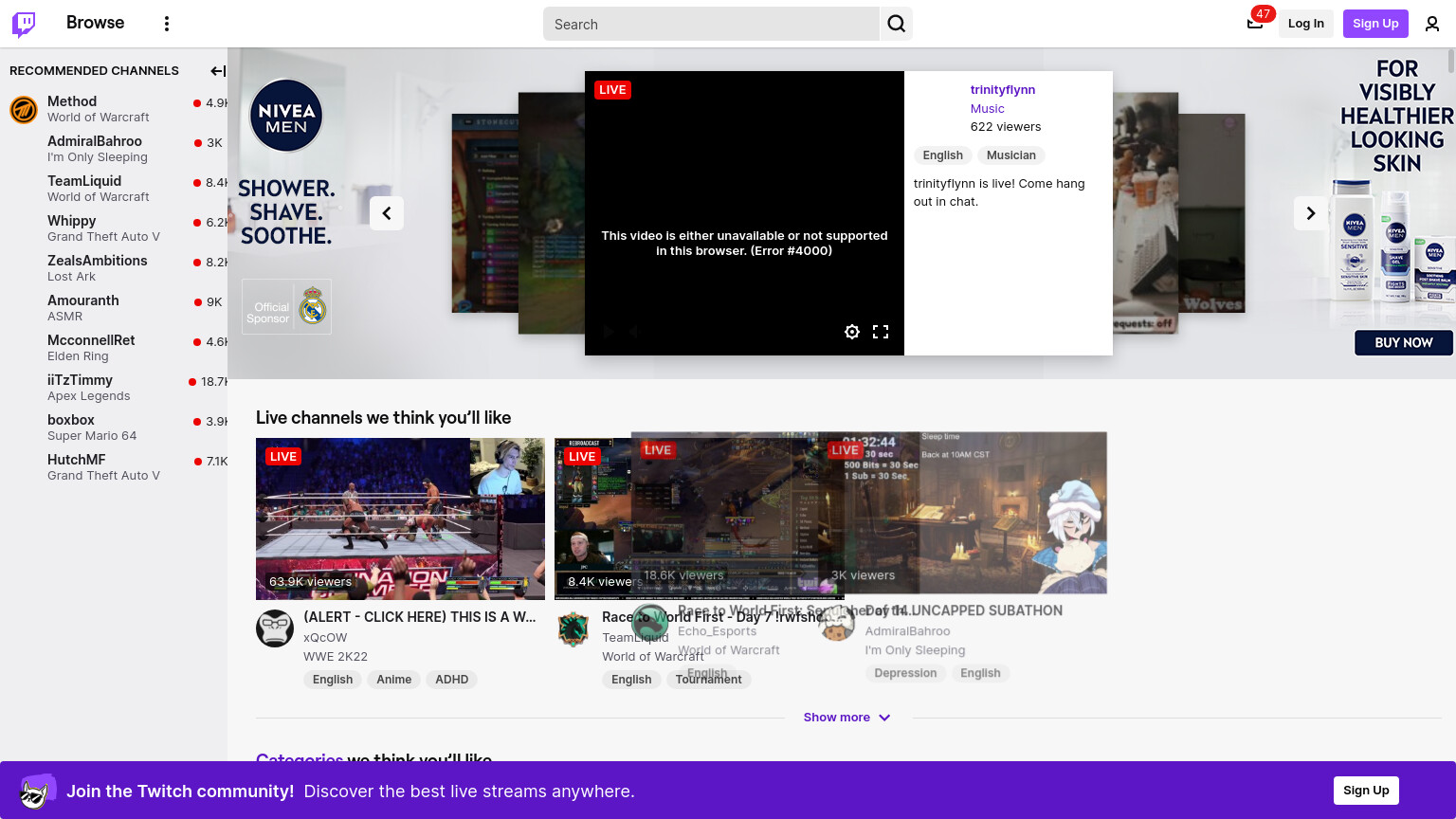Go to next carousel stream
The image size is (1456, 819).
tap(1311, 213)
